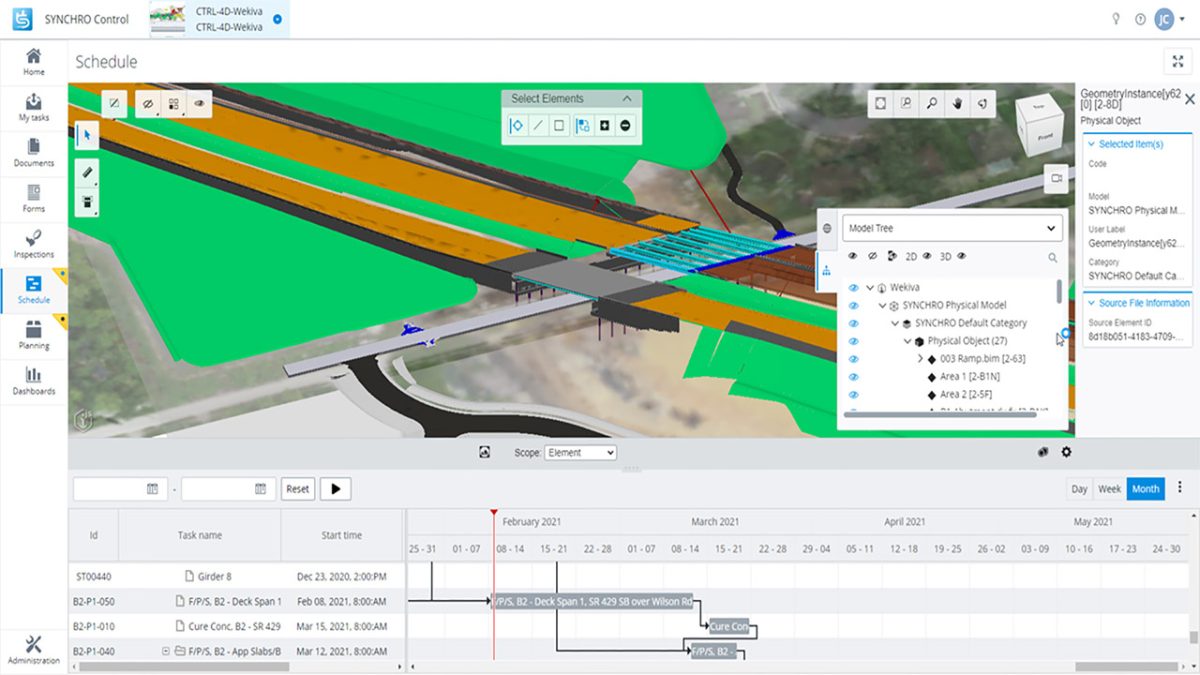
Task: Switch the timeline view to Week
Action: click(1110, 489)
